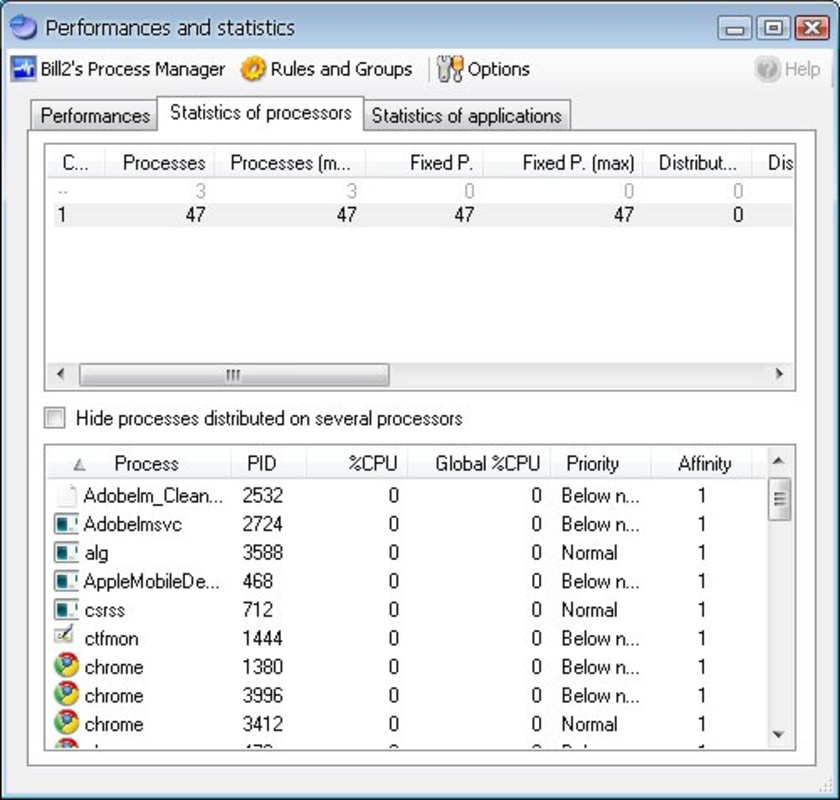Click the left arrow of horizontal scrollbar
The image size is (840, 800).
point(61,374)
